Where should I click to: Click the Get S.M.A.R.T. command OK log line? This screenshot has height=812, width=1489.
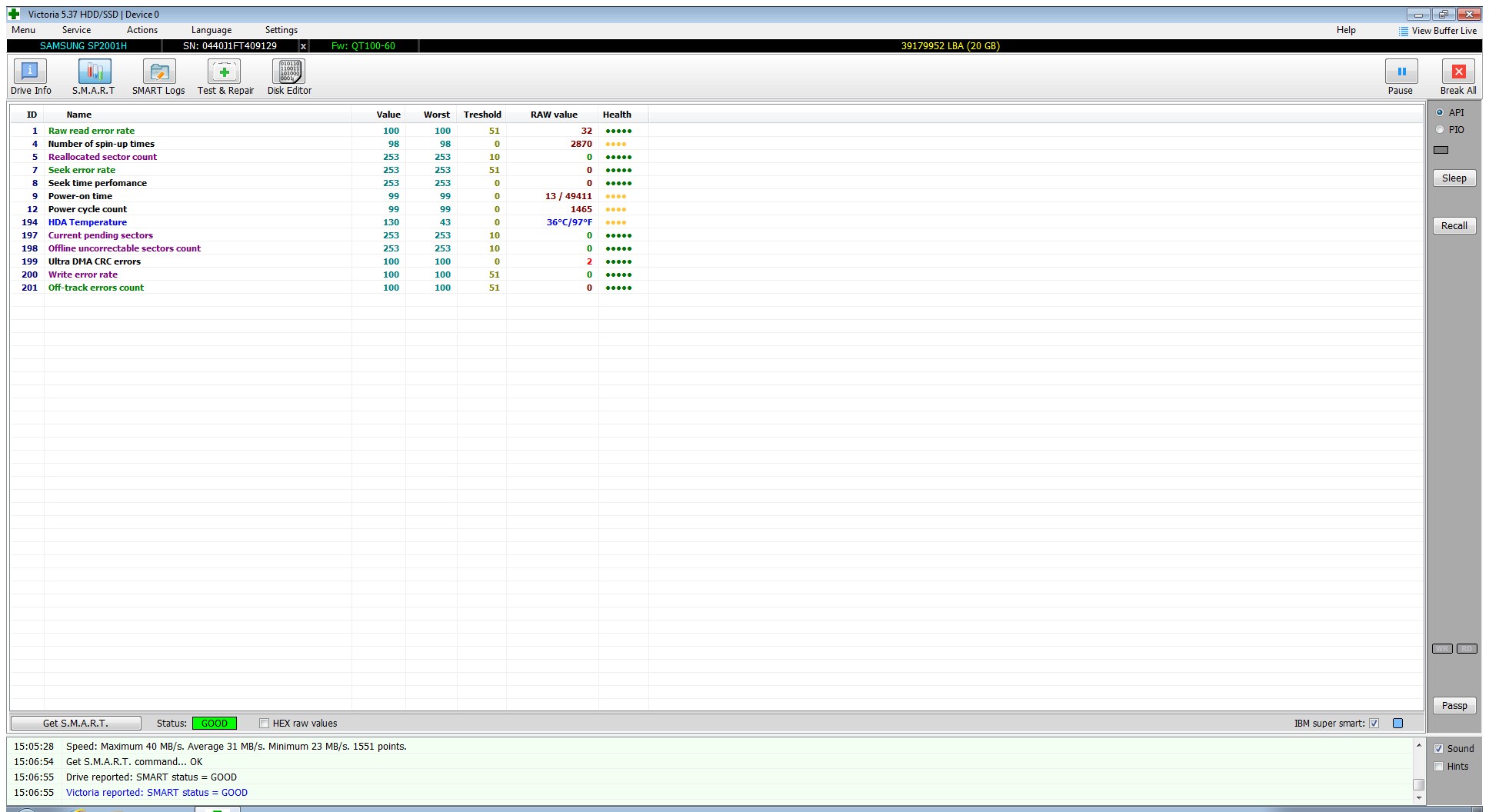click(x=134, y=762)
